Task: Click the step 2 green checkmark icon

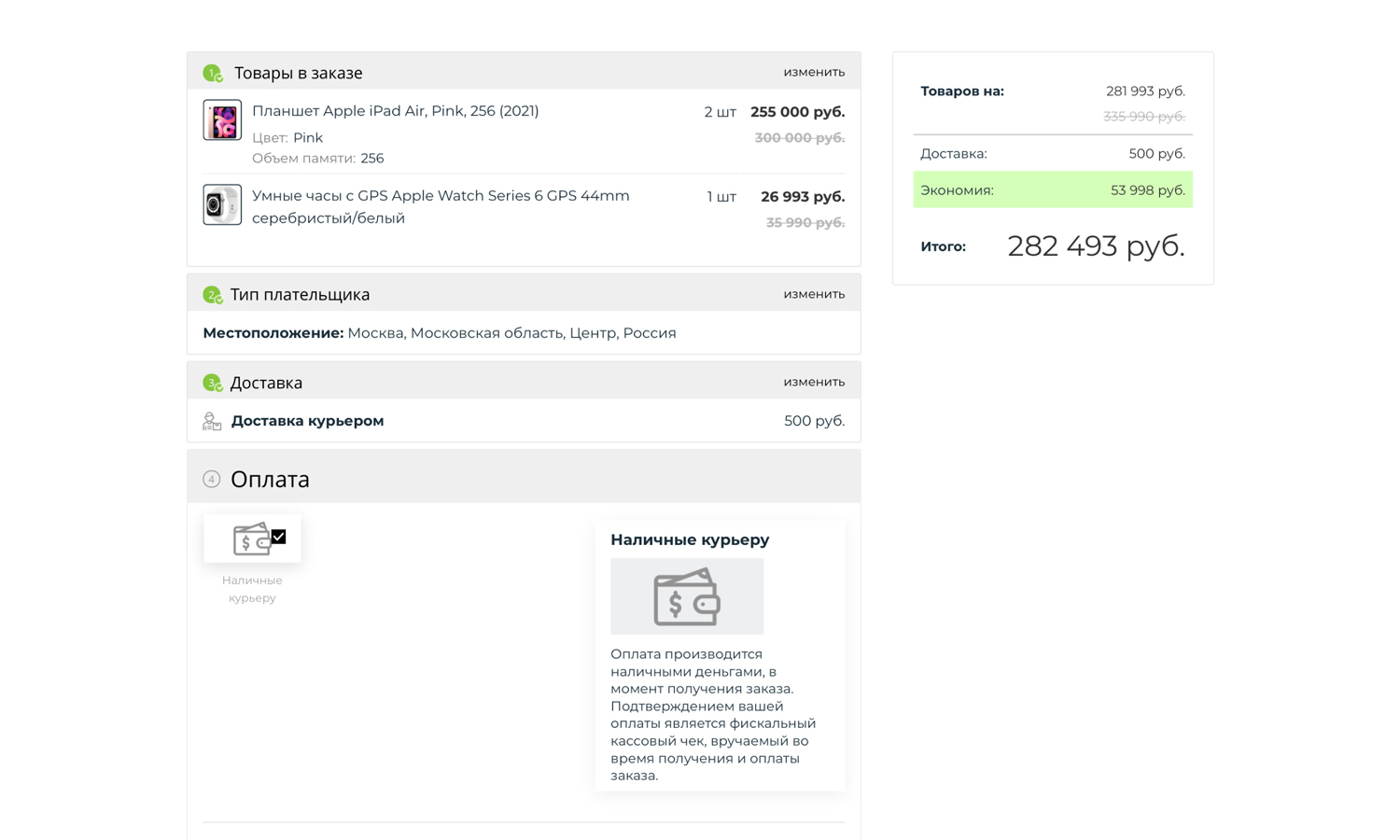Action: 213,295
